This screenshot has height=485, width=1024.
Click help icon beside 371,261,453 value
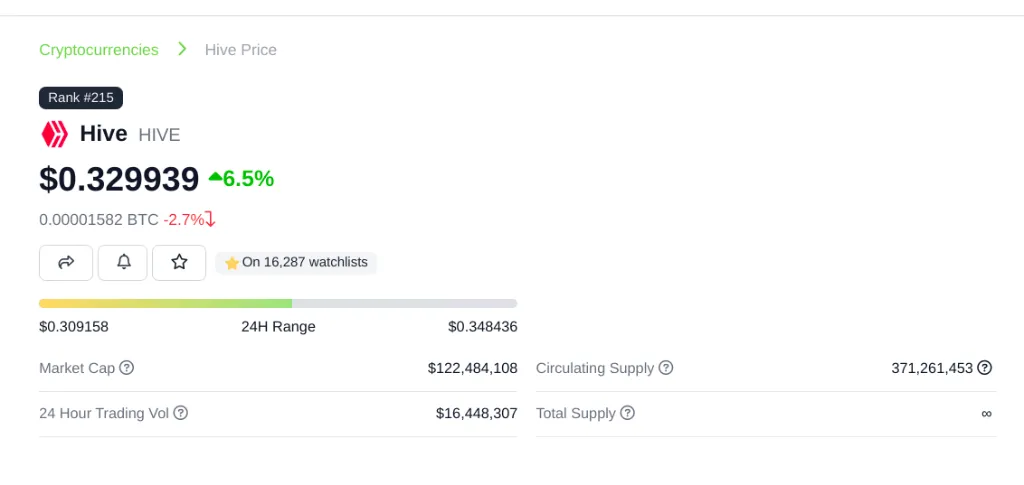point(984,368)
